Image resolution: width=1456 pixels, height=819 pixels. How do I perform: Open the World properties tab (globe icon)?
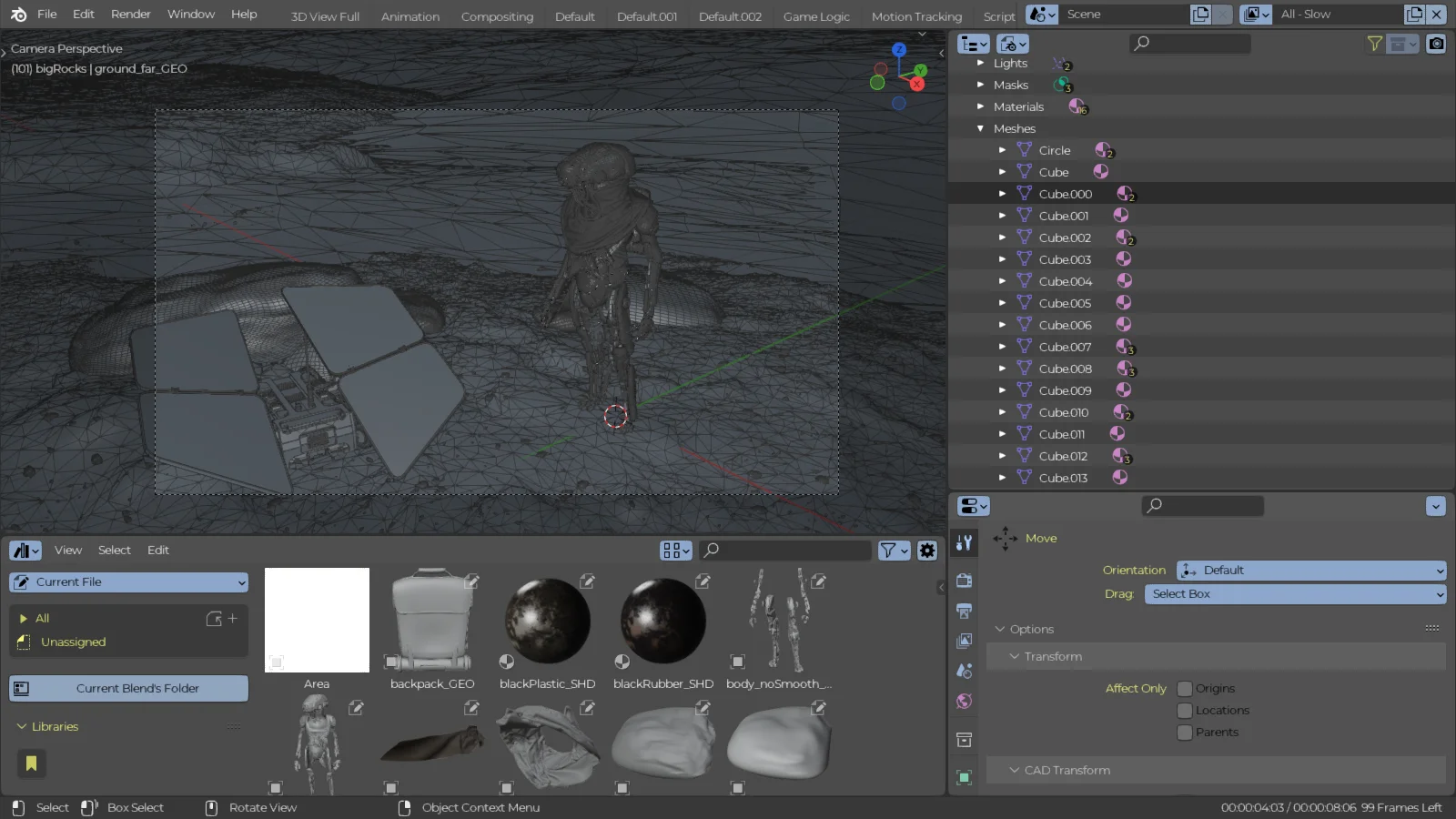[x=964, y=702]
